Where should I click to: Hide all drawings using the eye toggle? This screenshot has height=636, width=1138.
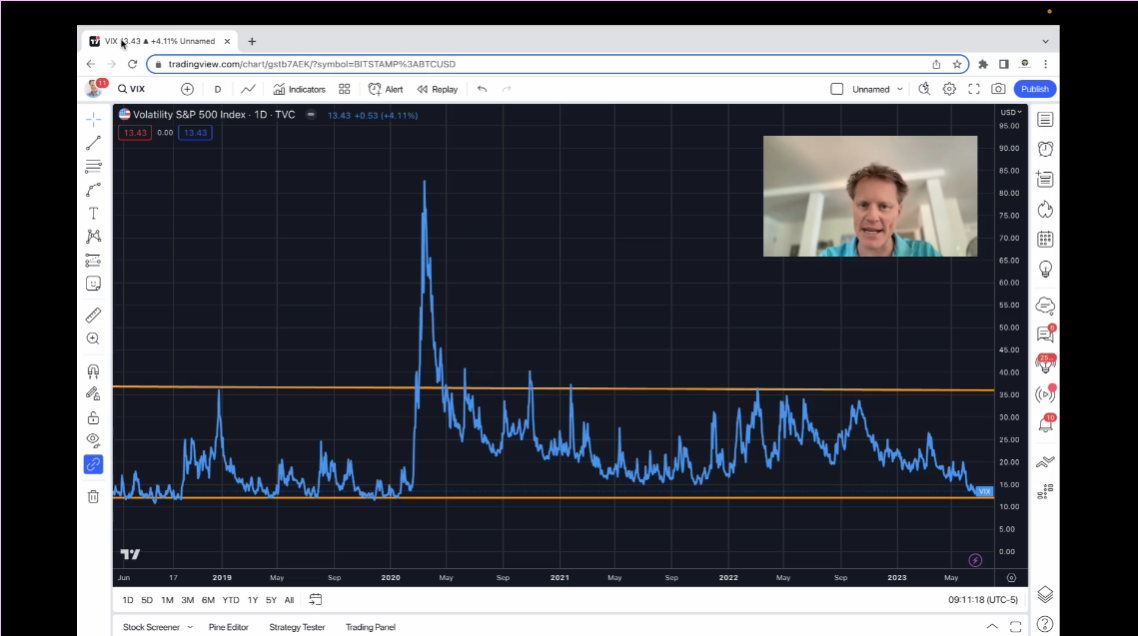[93, 440]
